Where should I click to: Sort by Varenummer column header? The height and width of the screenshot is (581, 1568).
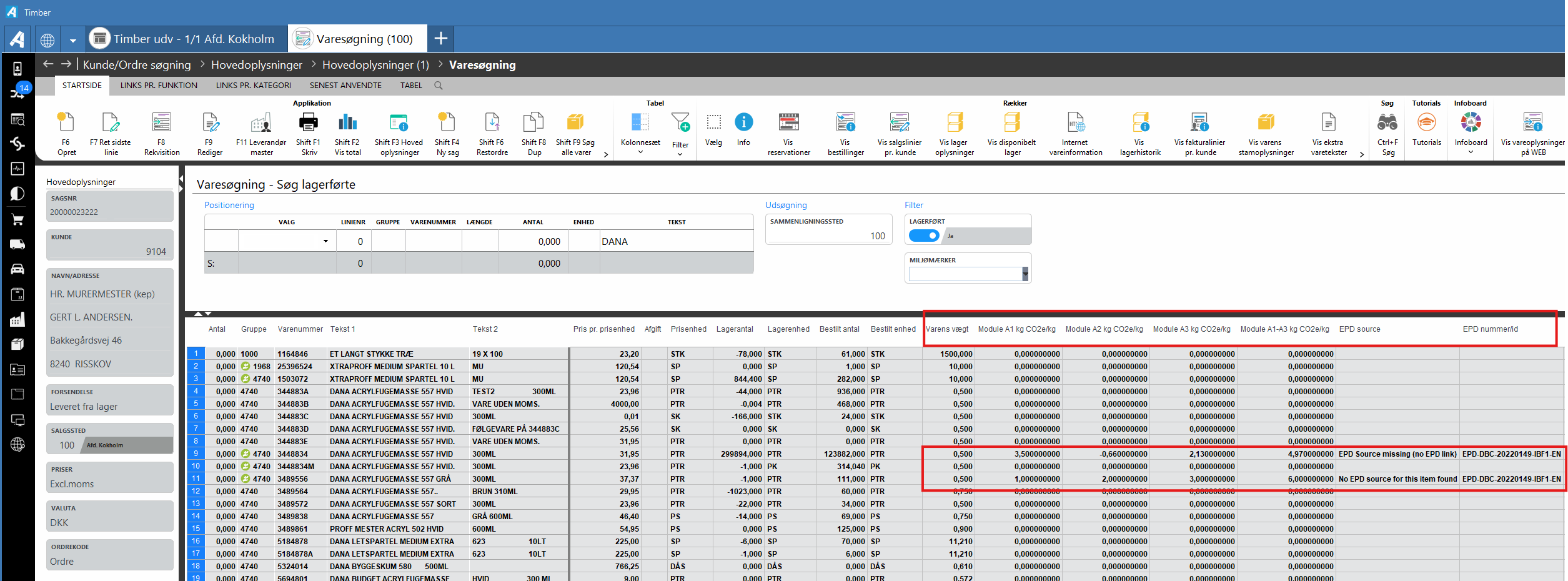pos(300,329)
